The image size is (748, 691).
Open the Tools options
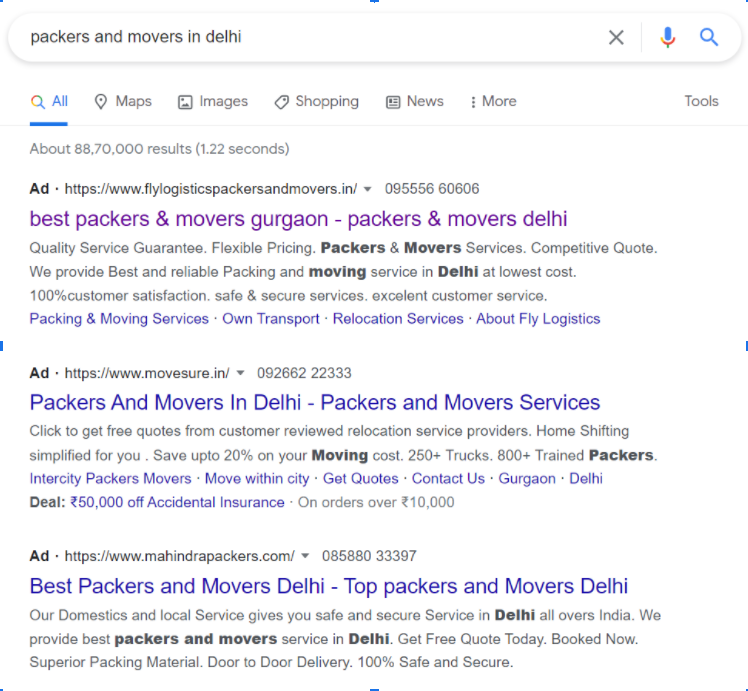[701, 101]
